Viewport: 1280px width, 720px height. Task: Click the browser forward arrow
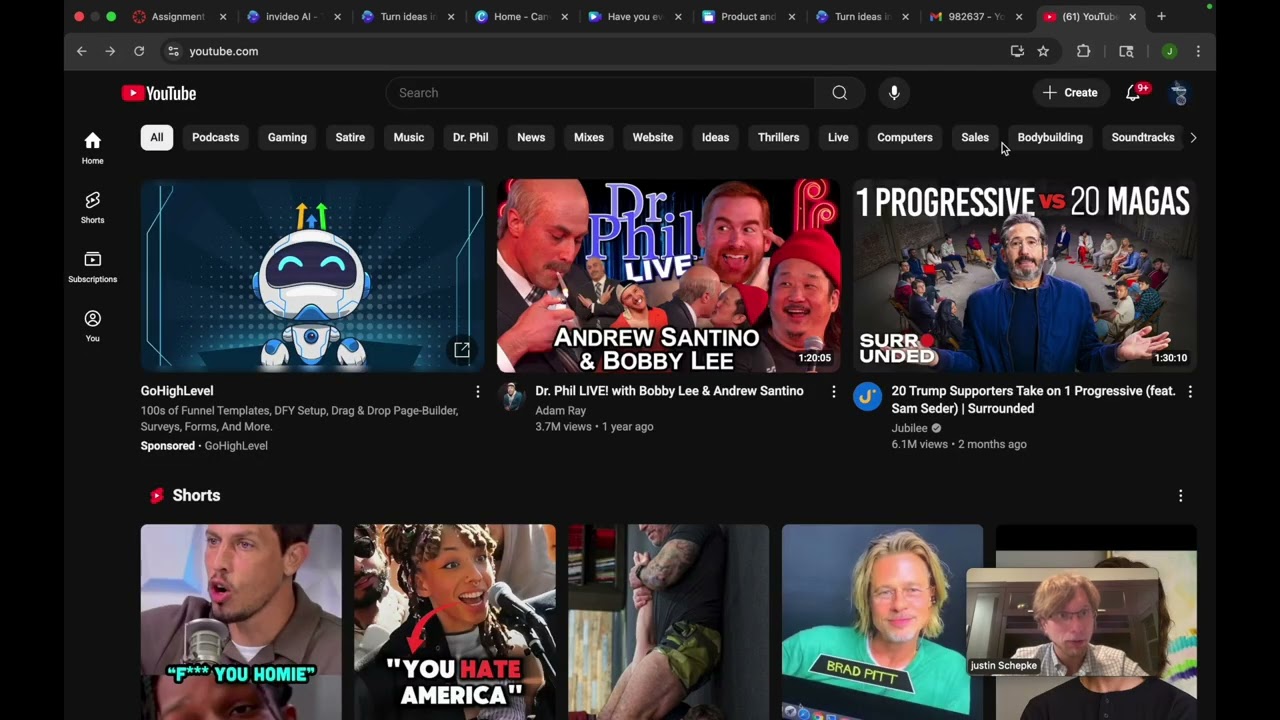click(110, 51)
